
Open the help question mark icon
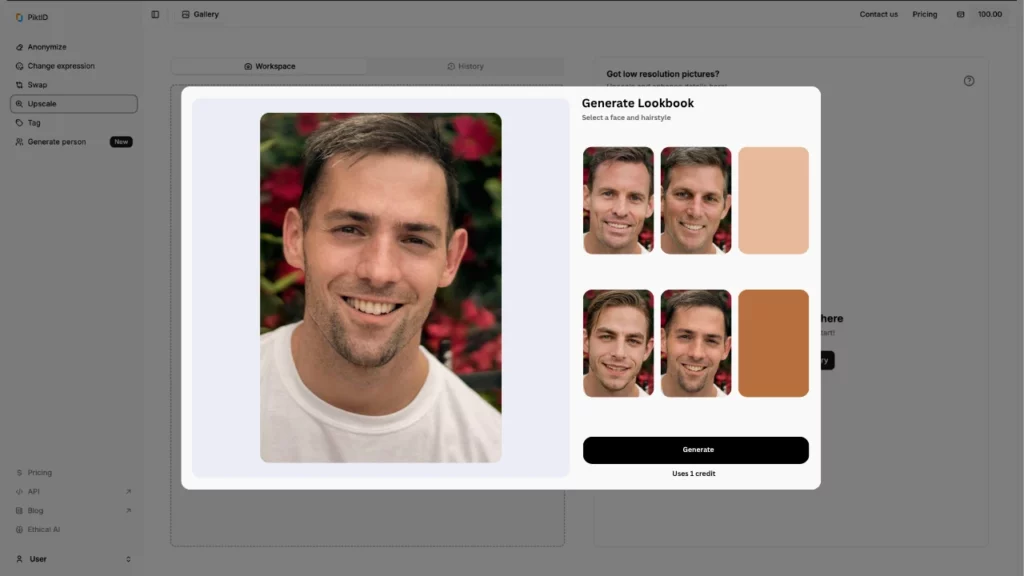pyautogui.click(x=968, y=81)
